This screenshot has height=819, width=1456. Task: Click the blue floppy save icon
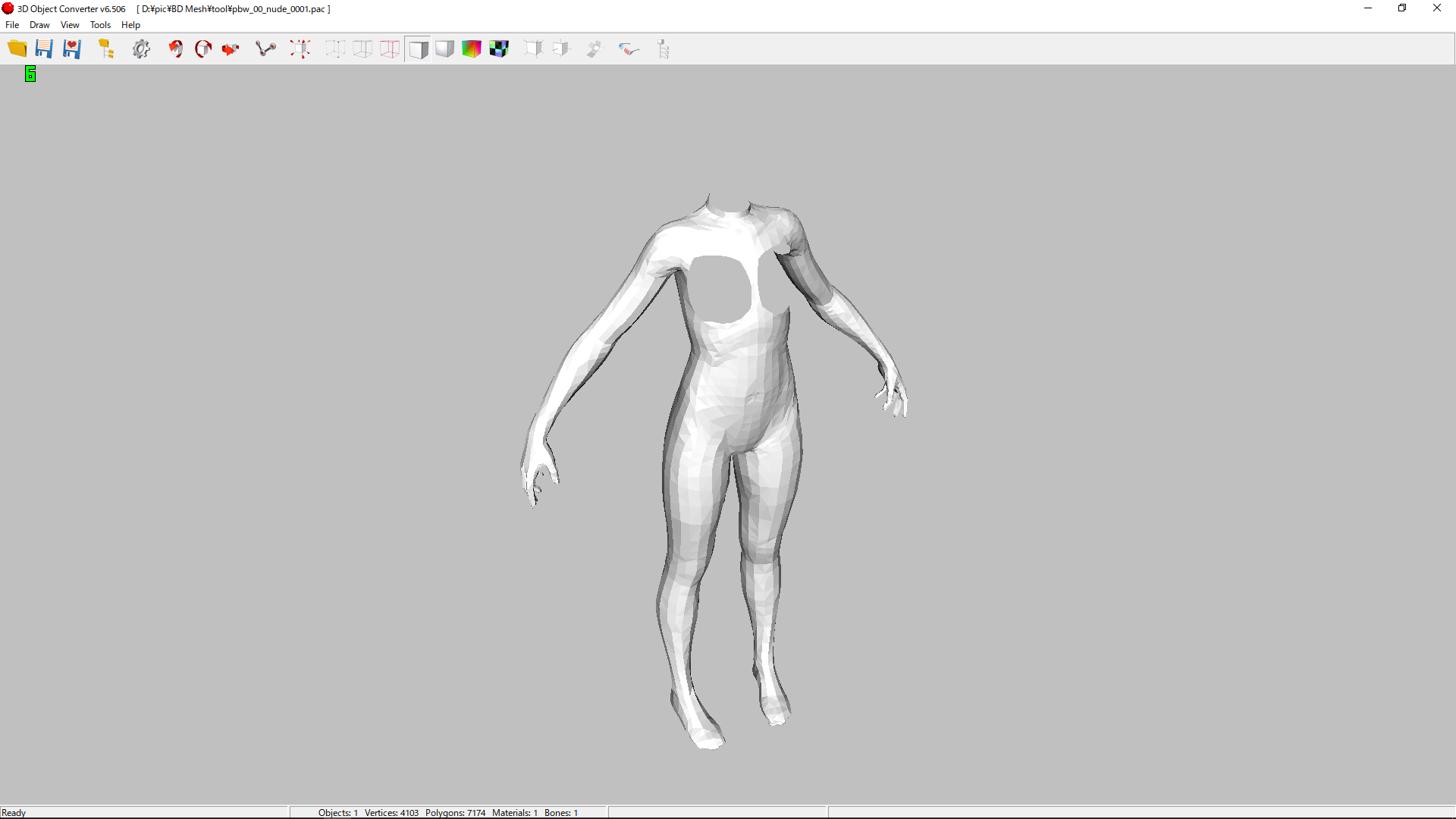[44, 49]
